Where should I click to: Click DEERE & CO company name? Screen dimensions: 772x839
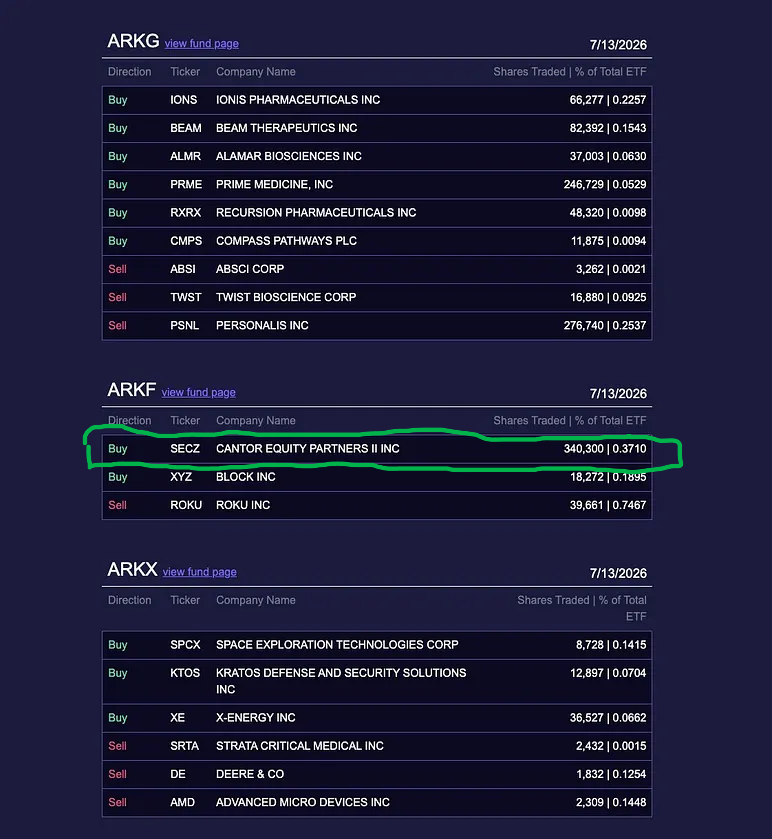(x=250, y=774)
